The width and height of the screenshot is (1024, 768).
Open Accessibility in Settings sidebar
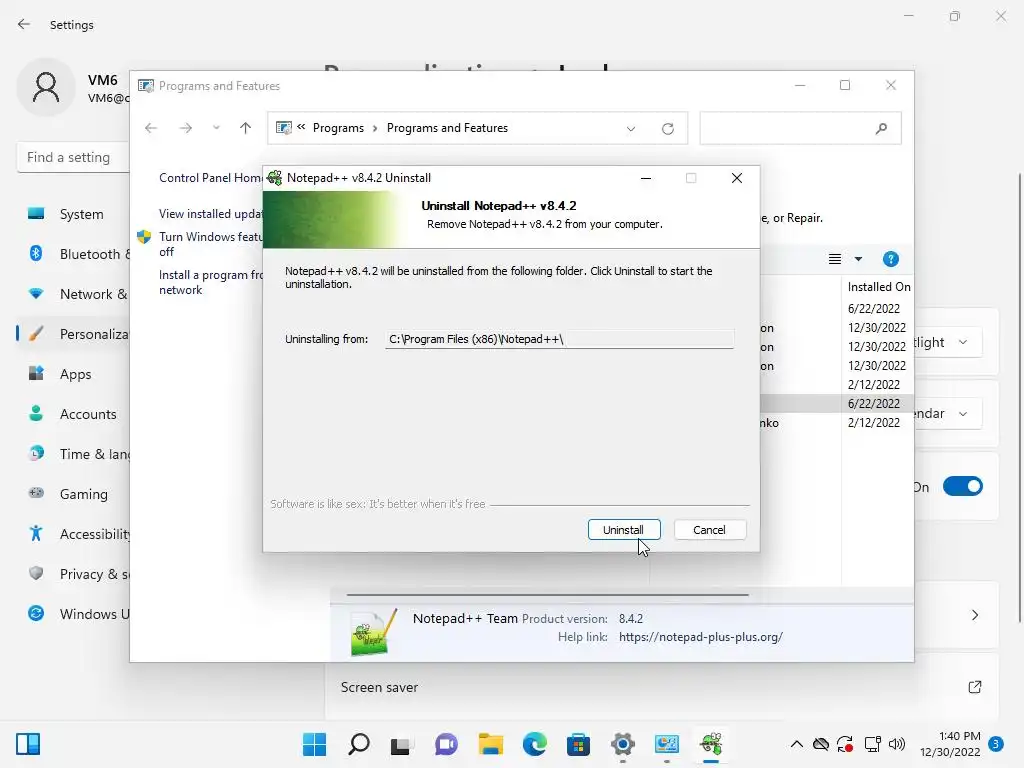pos(73,534)
